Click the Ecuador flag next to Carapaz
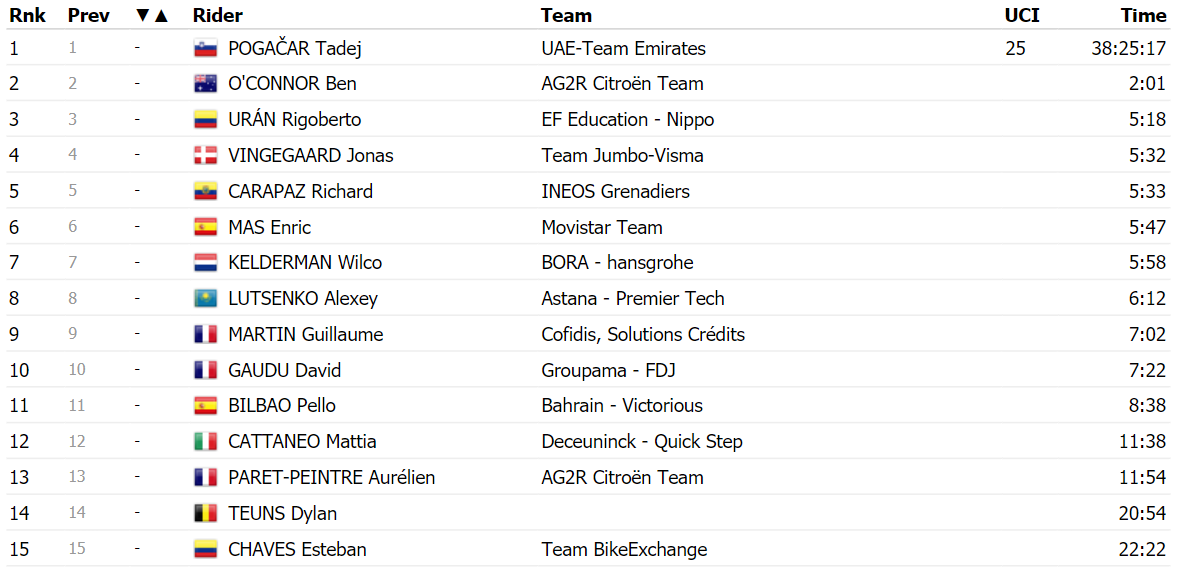This screenshot has width=1177, height=567. click(205, 192)
